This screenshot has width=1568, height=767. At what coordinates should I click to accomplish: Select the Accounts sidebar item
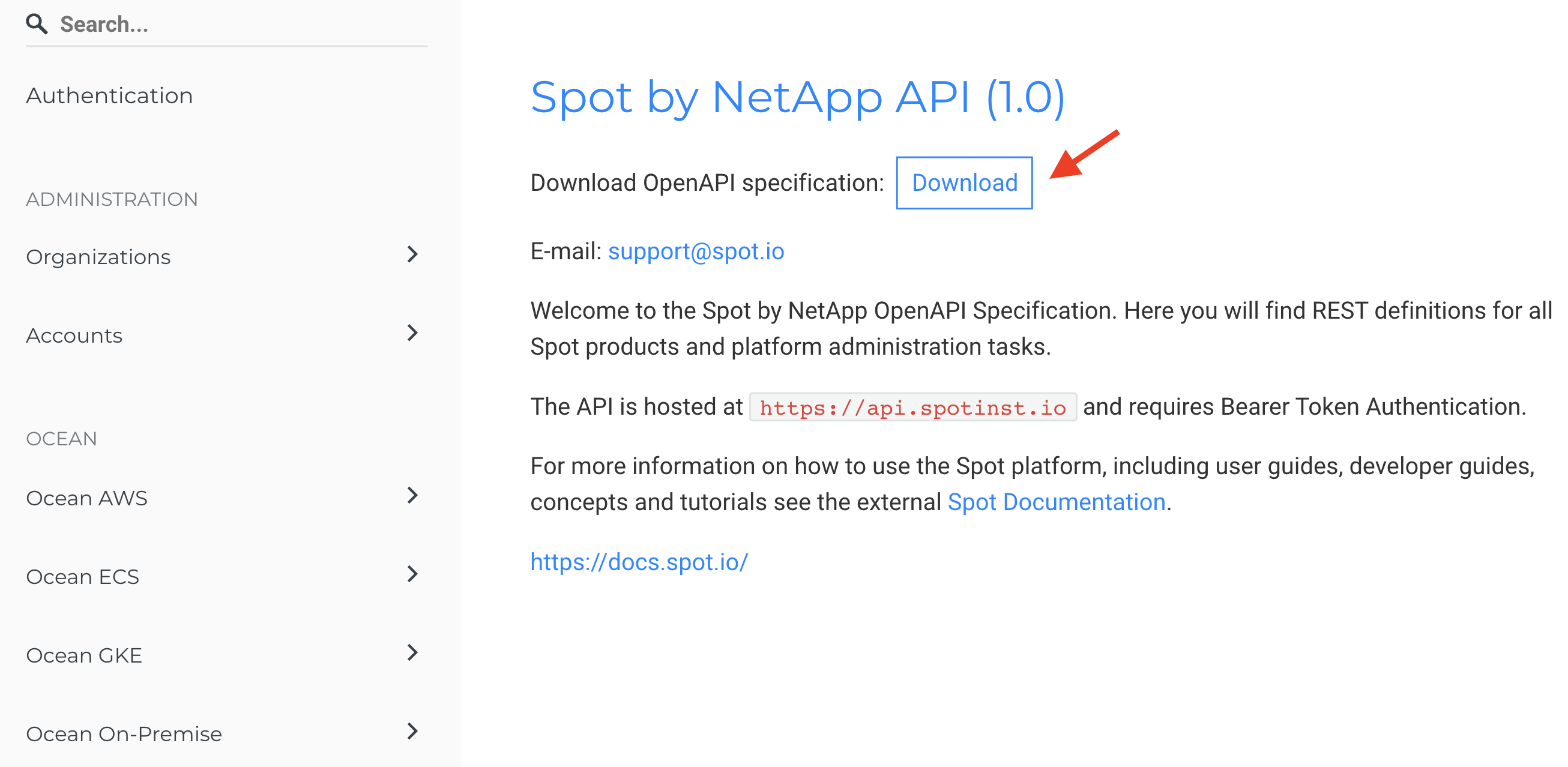(x=74, y=335)
